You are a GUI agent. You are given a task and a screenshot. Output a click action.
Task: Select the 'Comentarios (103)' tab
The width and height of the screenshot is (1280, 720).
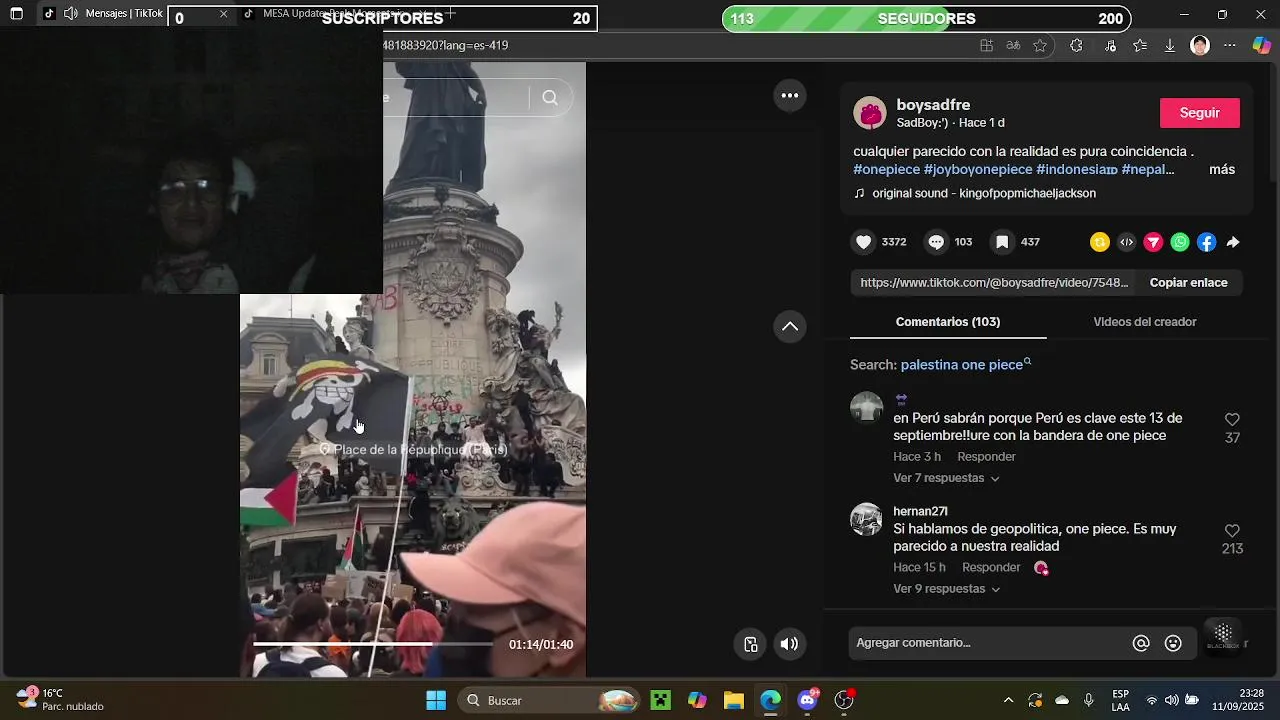pyautogui.click(x=948, y=322)
